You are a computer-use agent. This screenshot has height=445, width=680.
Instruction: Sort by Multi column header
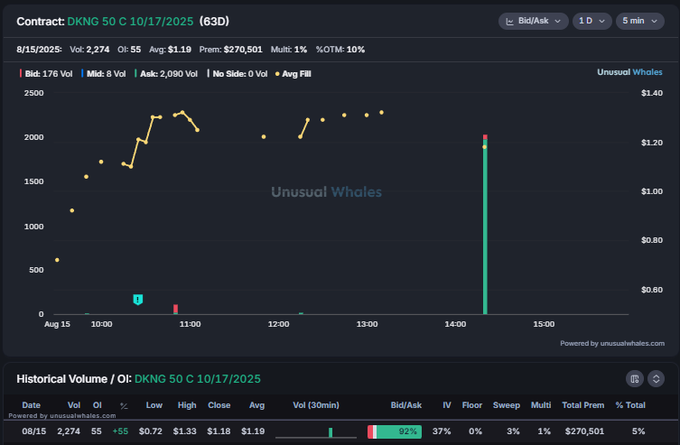coord(541,405)
